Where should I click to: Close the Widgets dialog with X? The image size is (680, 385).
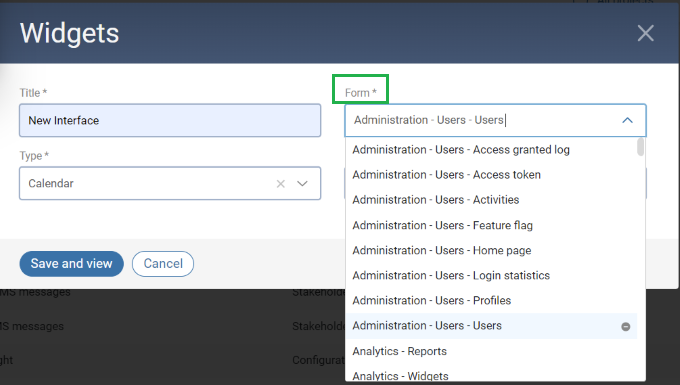[645, 33]
